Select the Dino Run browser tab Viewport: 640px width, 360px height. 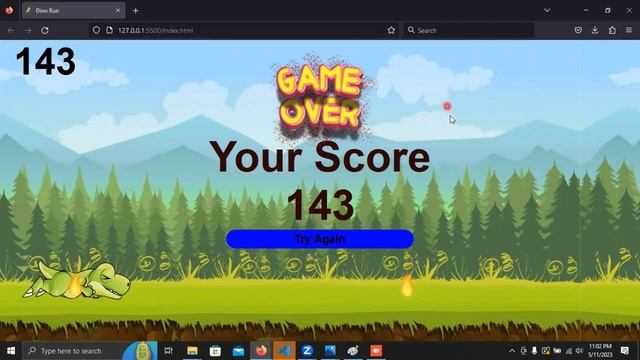point(73,11)
